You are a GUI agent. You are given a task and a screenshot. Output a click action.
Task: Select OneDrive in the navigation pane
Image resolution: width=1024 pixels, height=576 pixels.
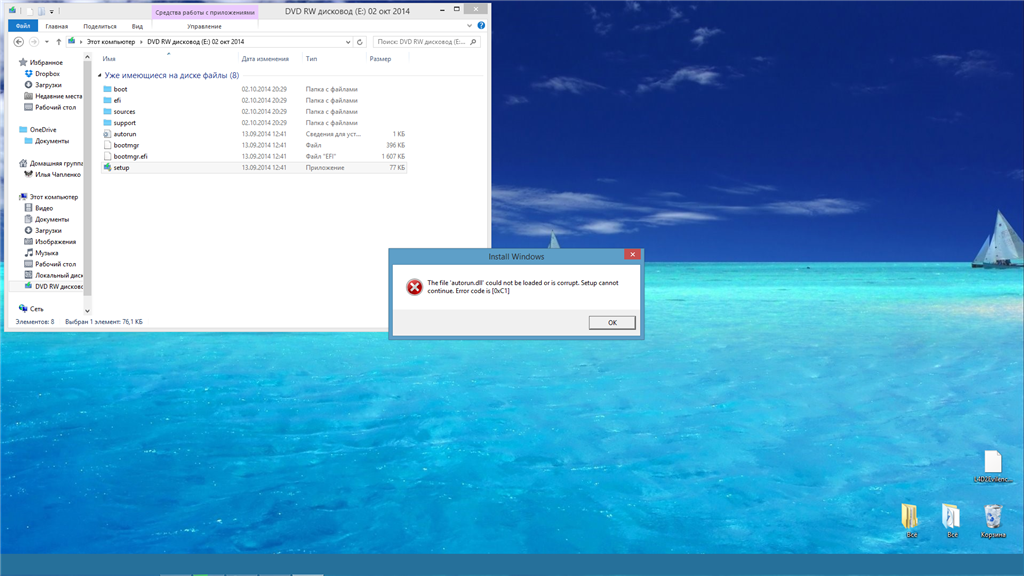(x=38, y=129)
